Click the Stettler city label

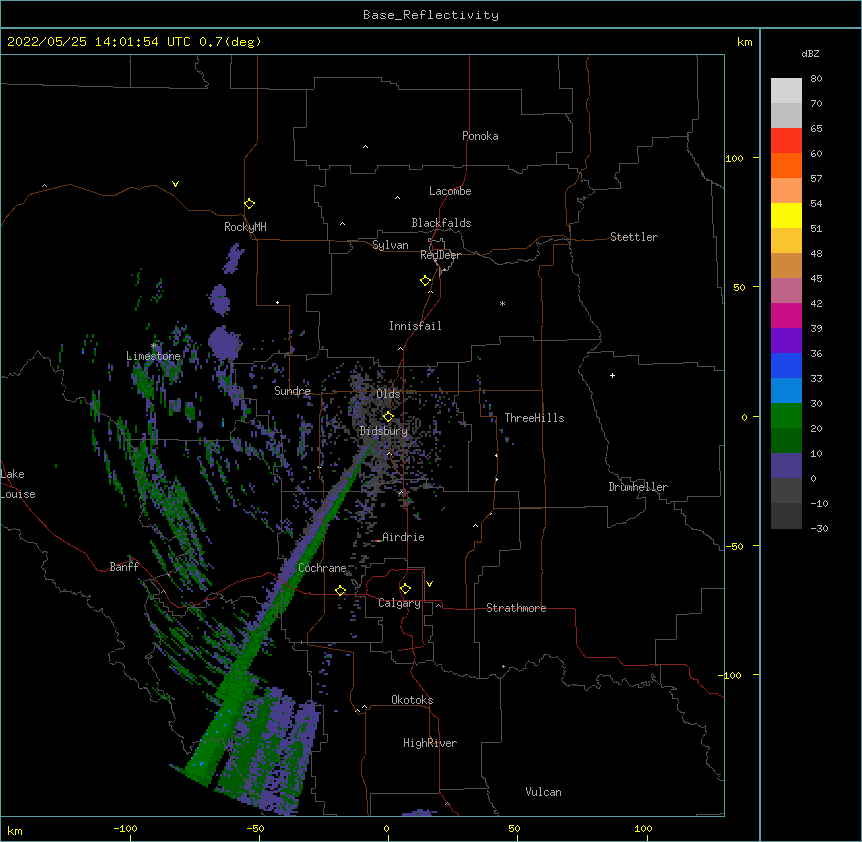pyautogui.click(x=633, y=237)
